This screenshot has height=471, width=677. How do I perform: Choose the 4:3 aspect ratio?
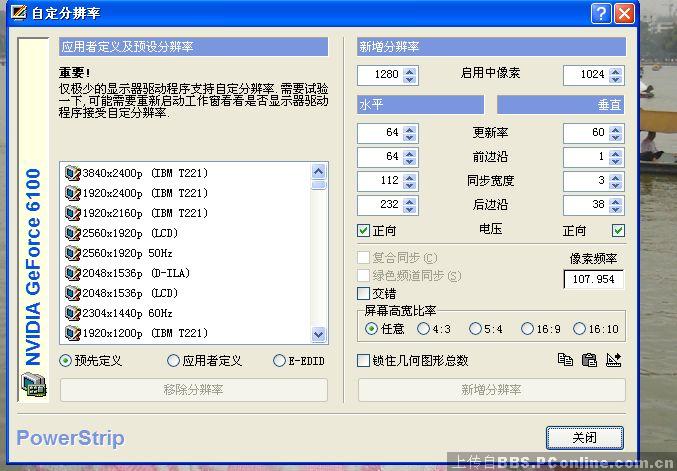pos(423,329)
